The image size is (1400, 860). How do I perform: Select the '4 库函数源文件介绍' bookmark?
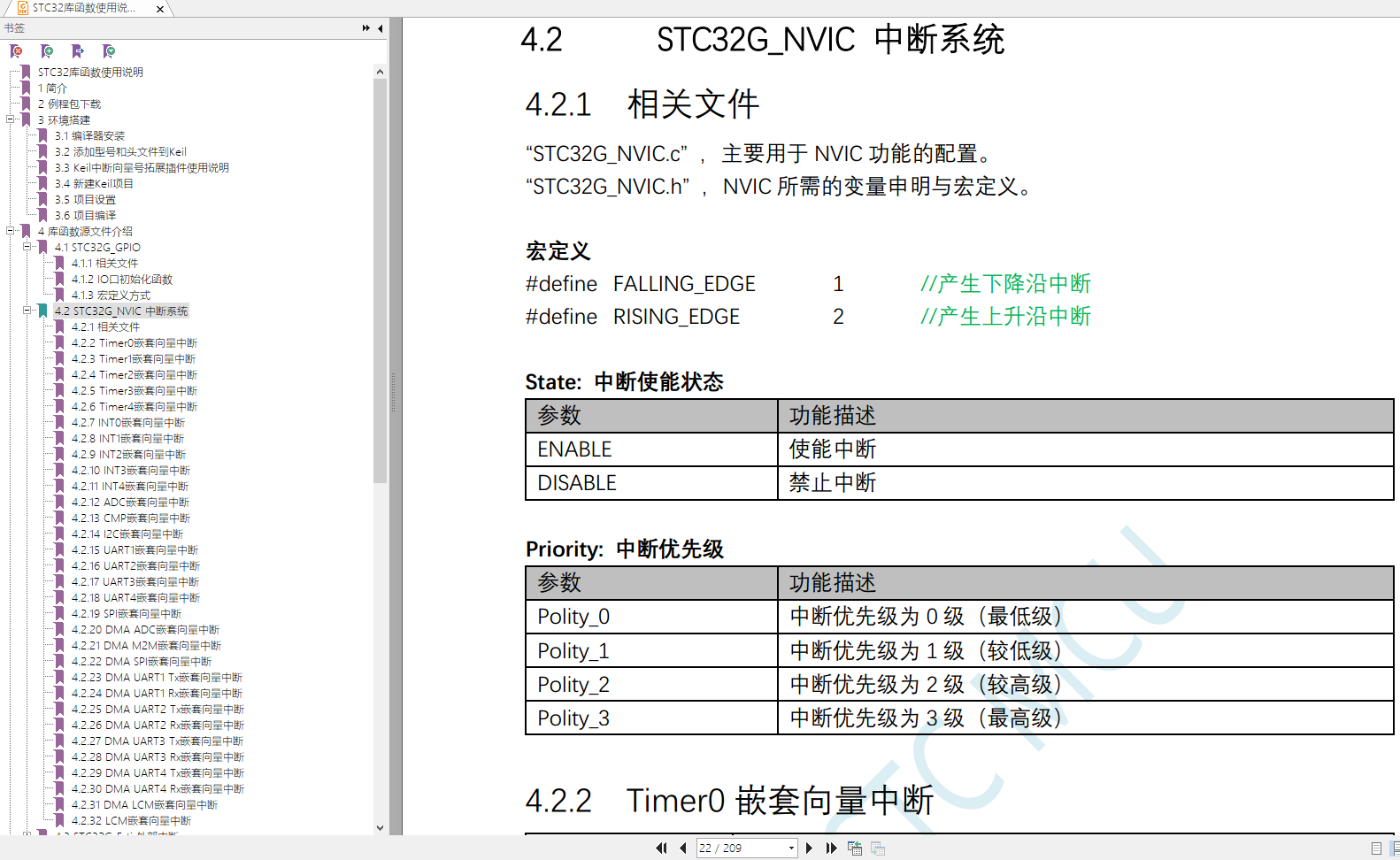coord(85,231)
